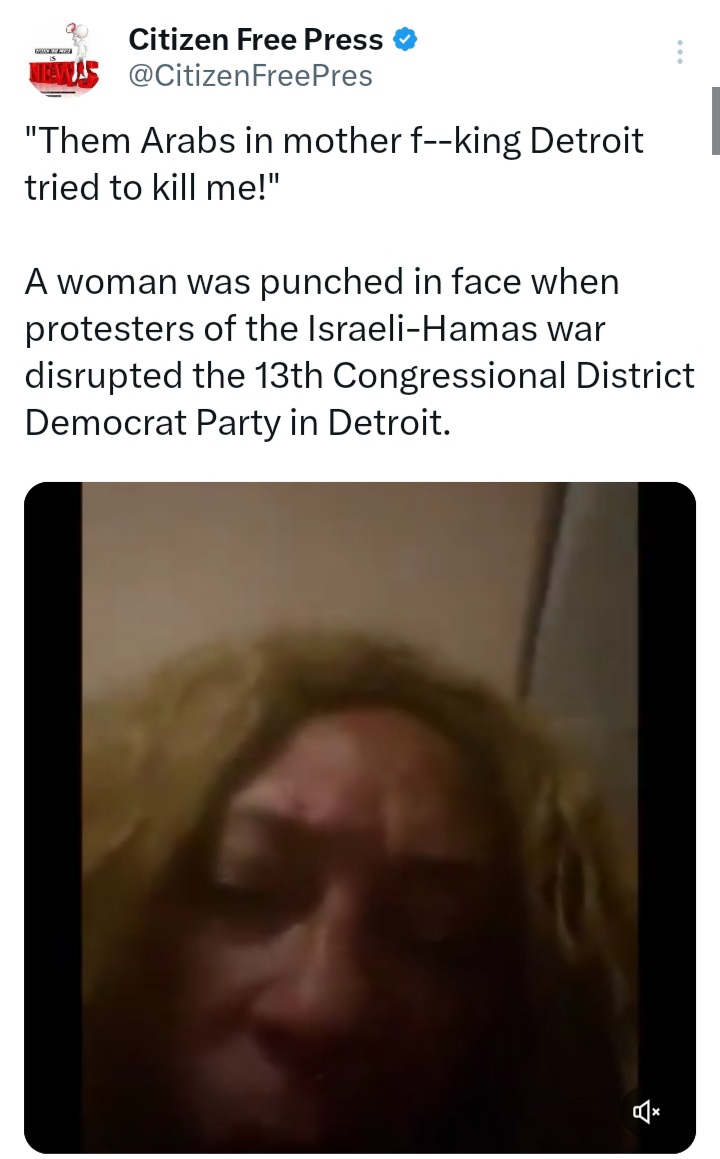Screen dimensions: 720x1159
Task: Unmute the video with the speaker icon
Action: (x=646, y=1111)
